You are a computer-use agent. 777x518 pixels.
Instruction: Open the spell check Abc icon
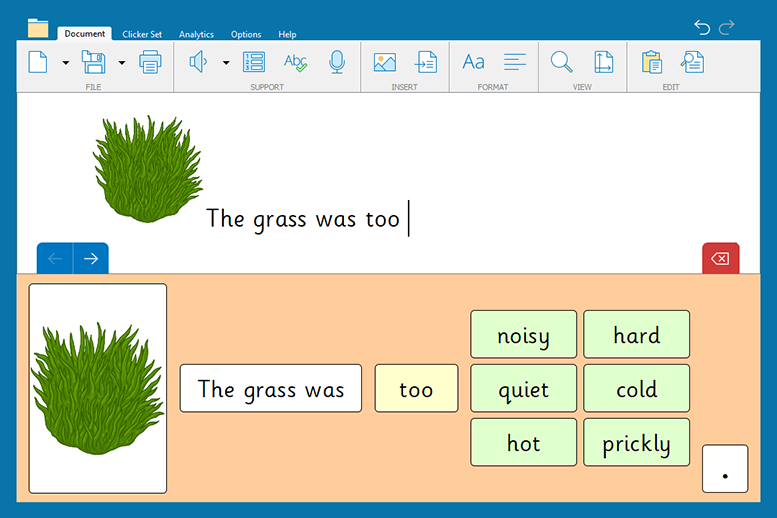pos(295,62)
